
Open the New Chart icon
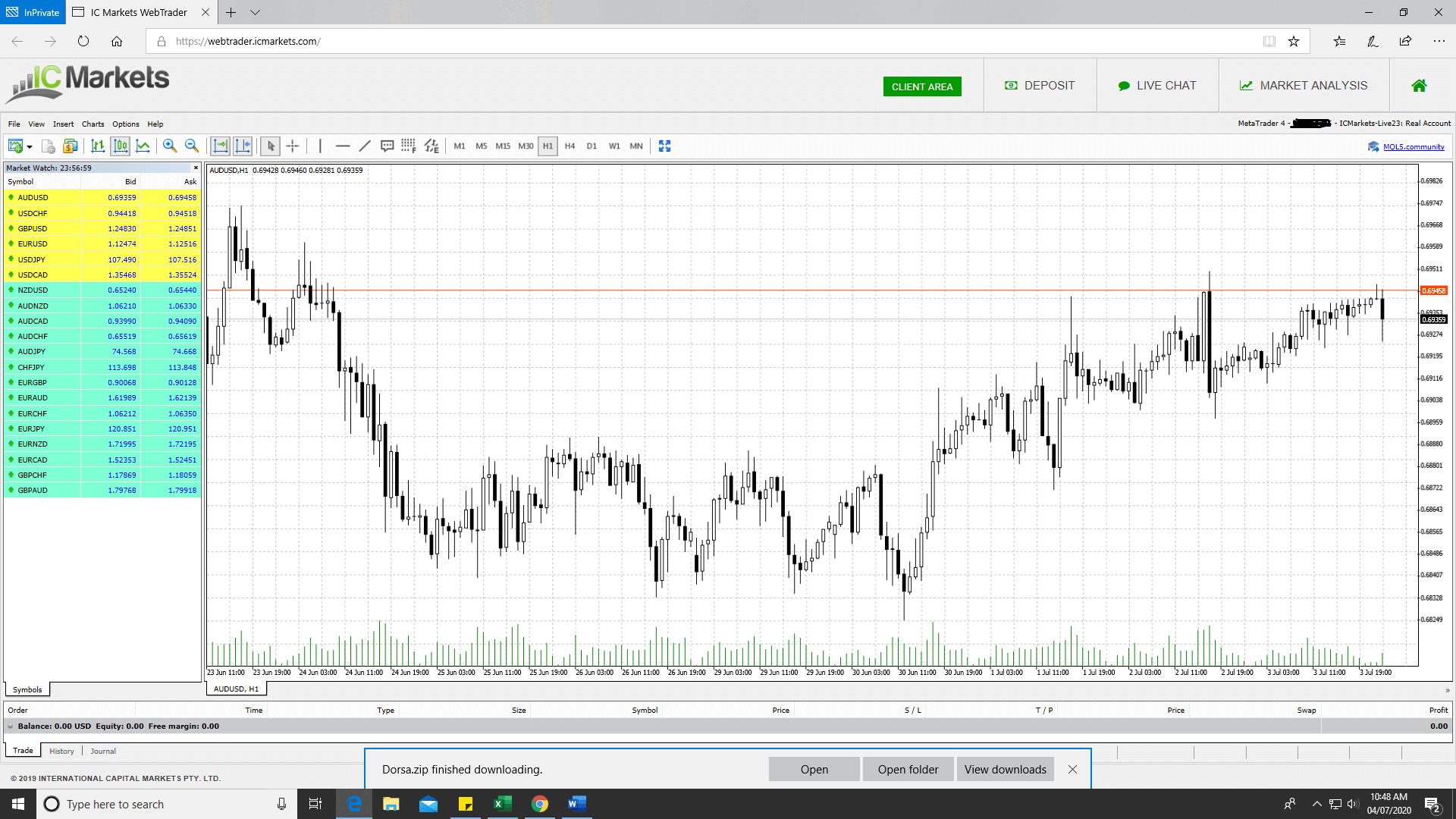pos(15,146)
